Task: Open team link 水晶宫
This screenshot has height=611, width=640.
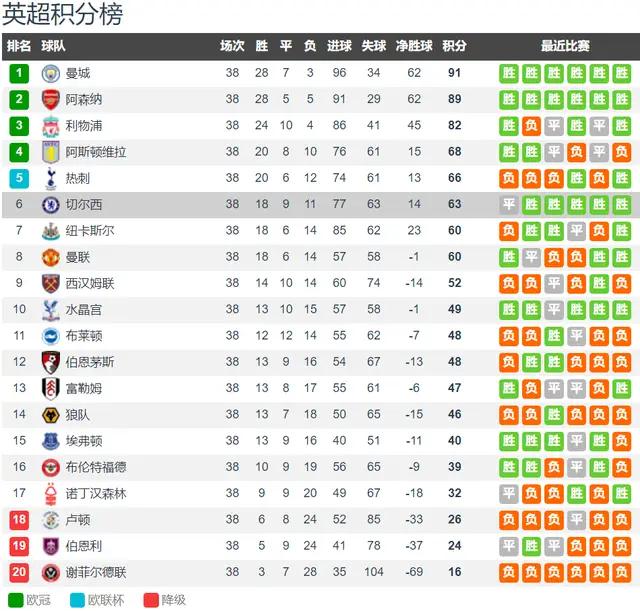Action: pos(84,310)
